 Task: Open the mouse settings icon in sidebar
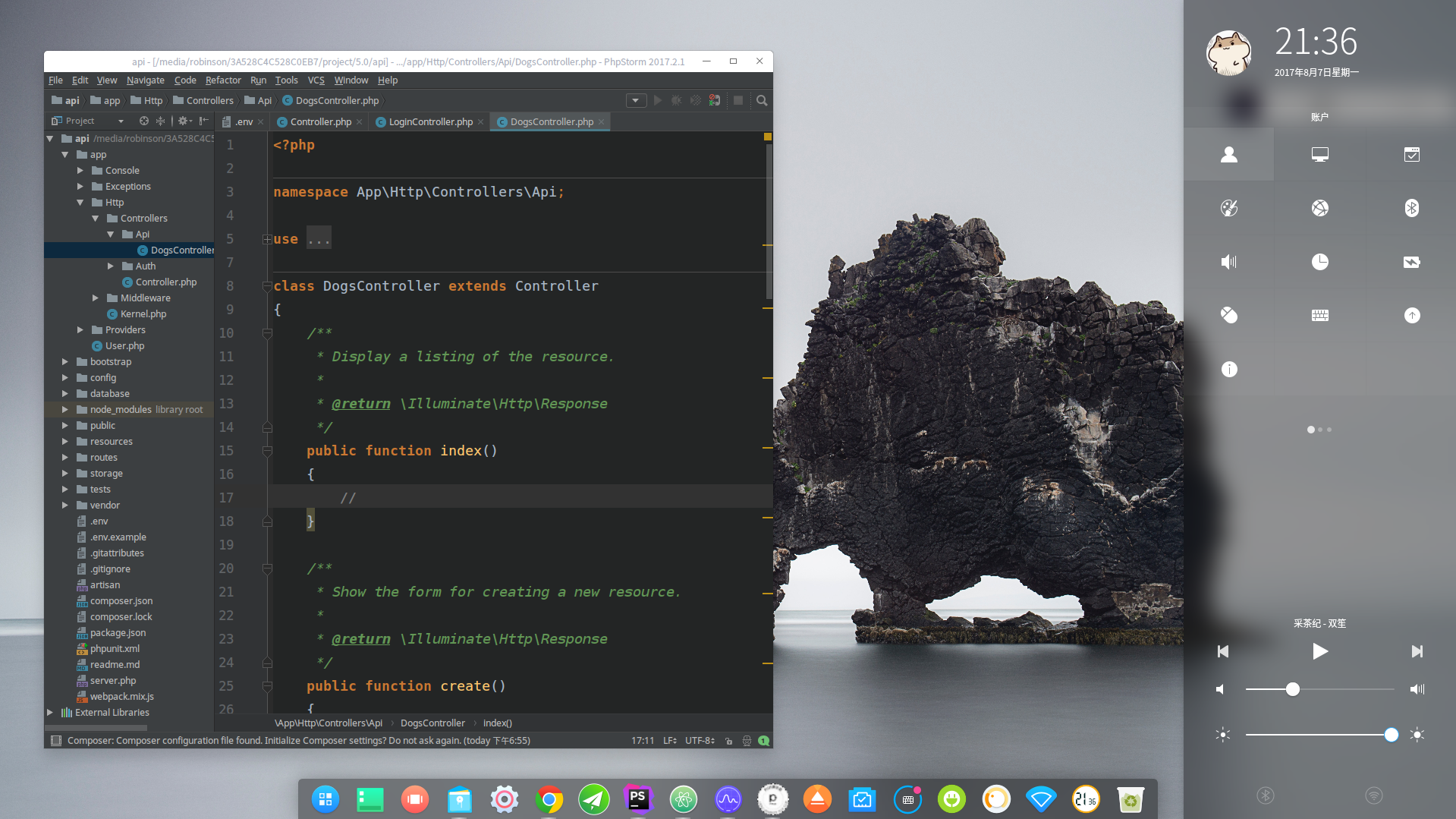point(1229,315)
